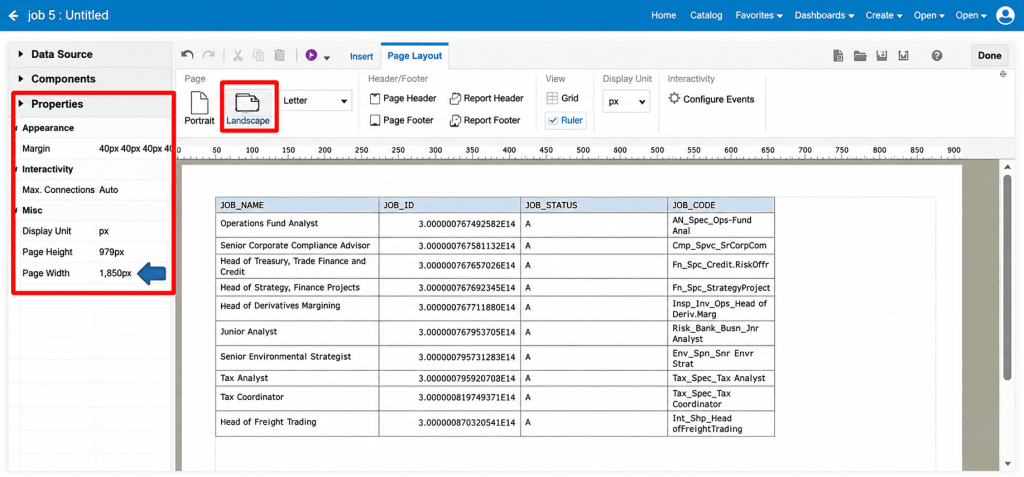This screenshot has width=1024, height=477.
Task: Click the purple preview play icon
Action: 311,56
